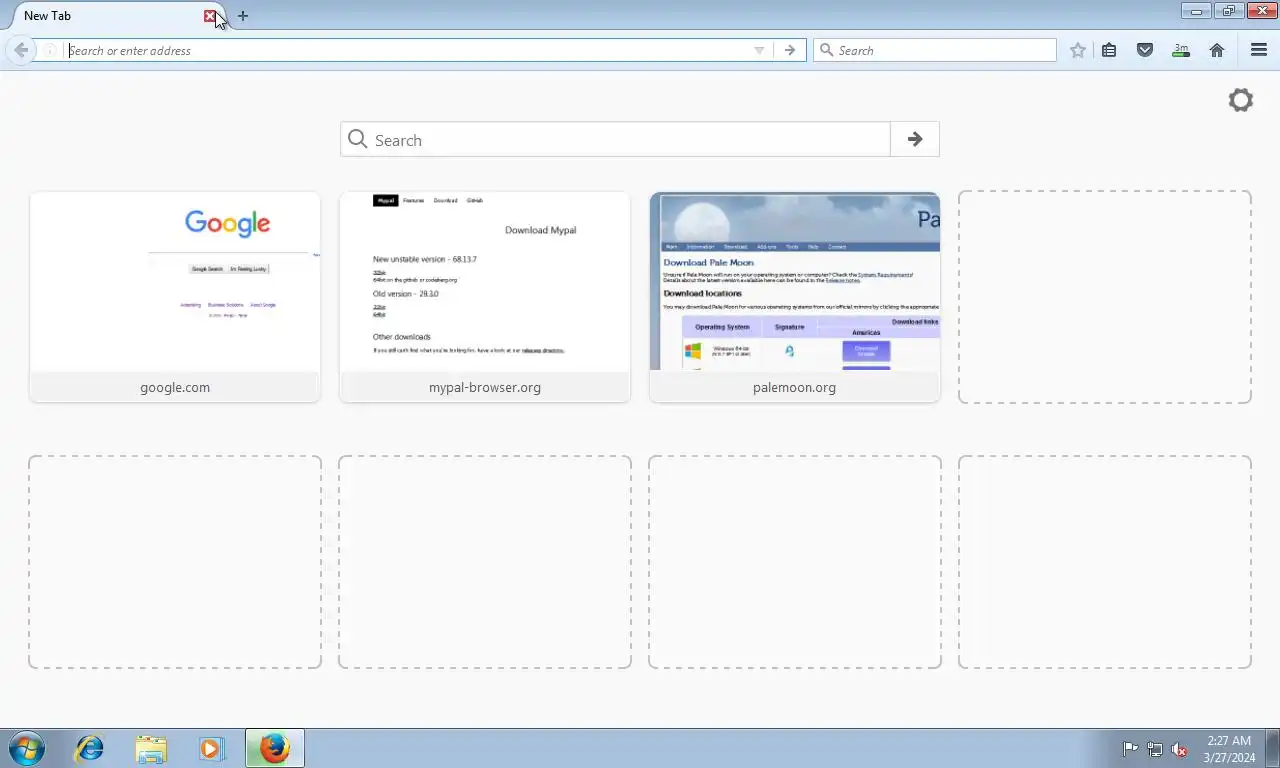Screen dimensions: 1280x768
Task: Minimize the browser window
Action: point(1196,11)
